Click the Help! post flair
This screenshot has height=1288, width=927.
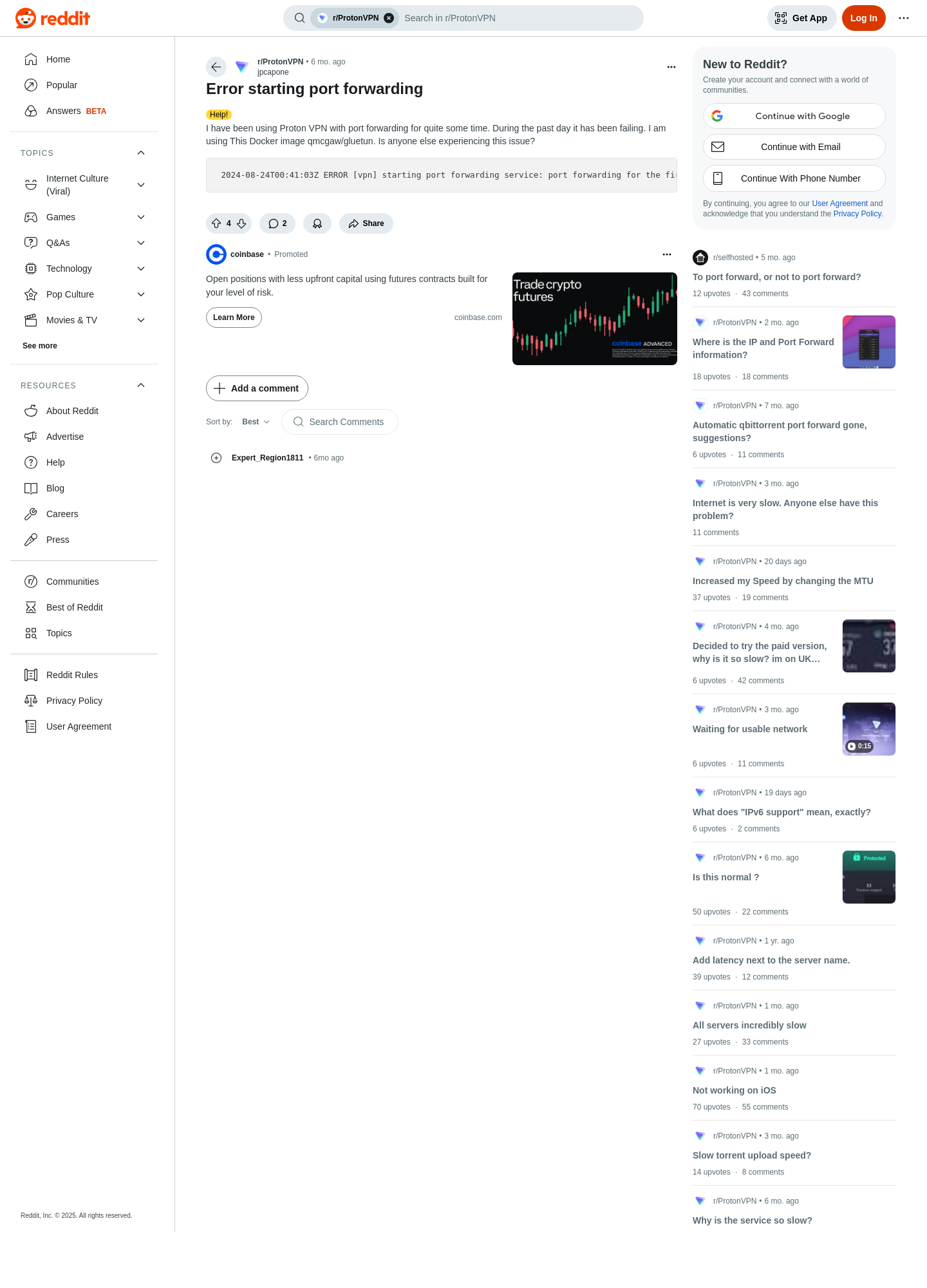tap(219, 115)
